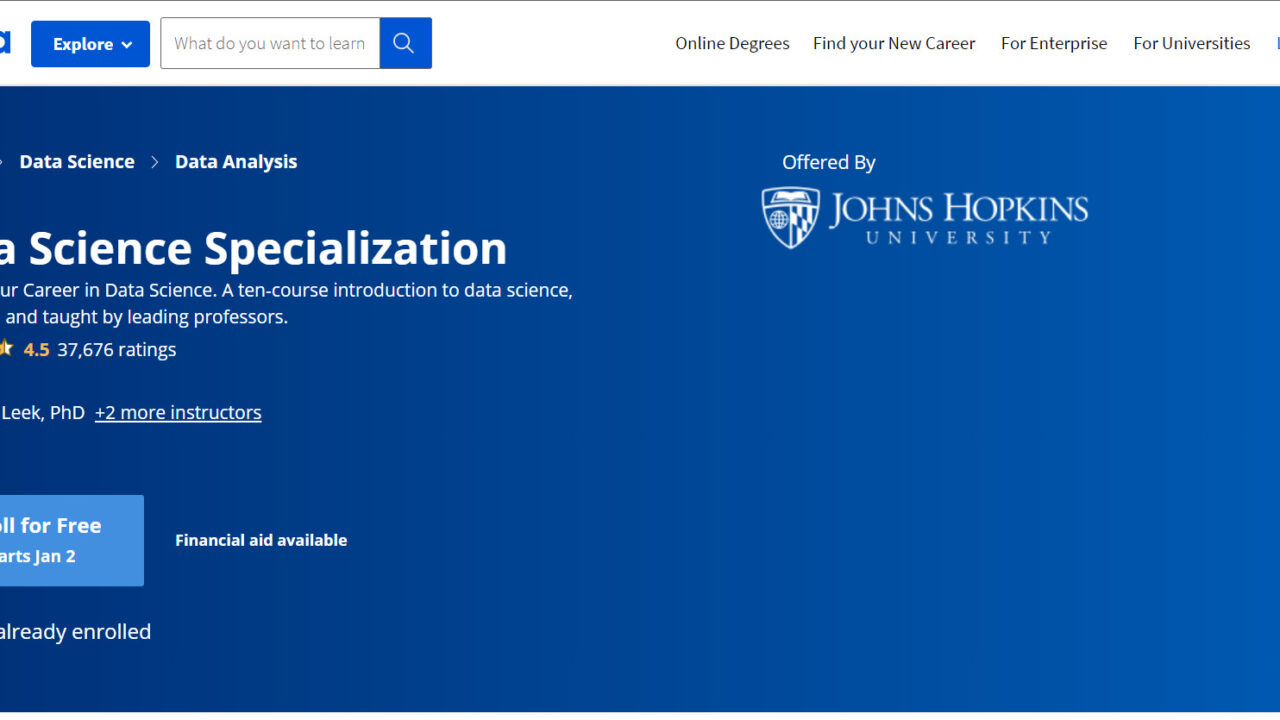1280x720 pixels.
Task: Click the Data Science Specialization heading
Action: (x=253, y=248)
